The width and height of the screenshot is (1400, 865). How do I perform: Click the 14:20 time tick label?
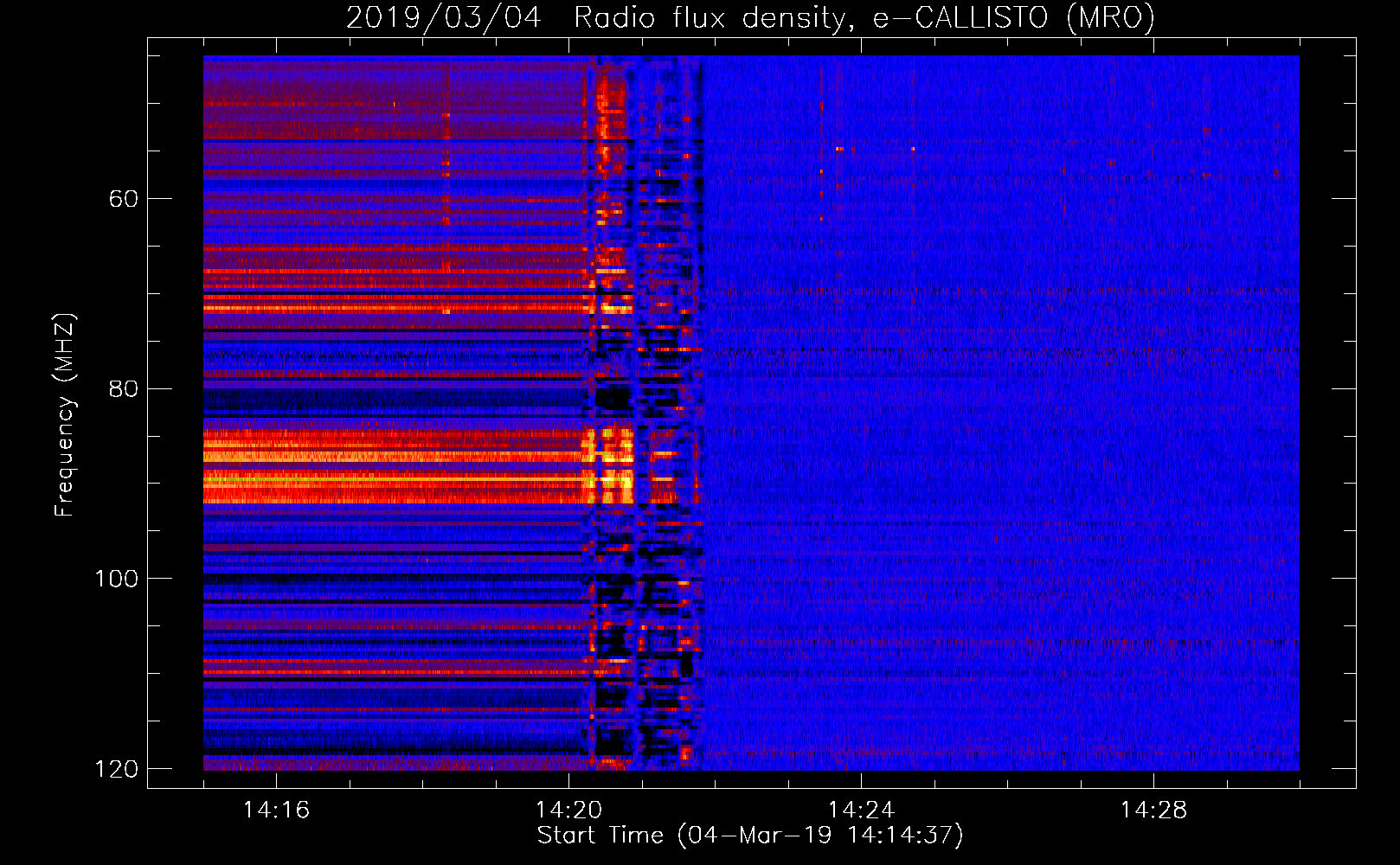click(x=568, y=810)
